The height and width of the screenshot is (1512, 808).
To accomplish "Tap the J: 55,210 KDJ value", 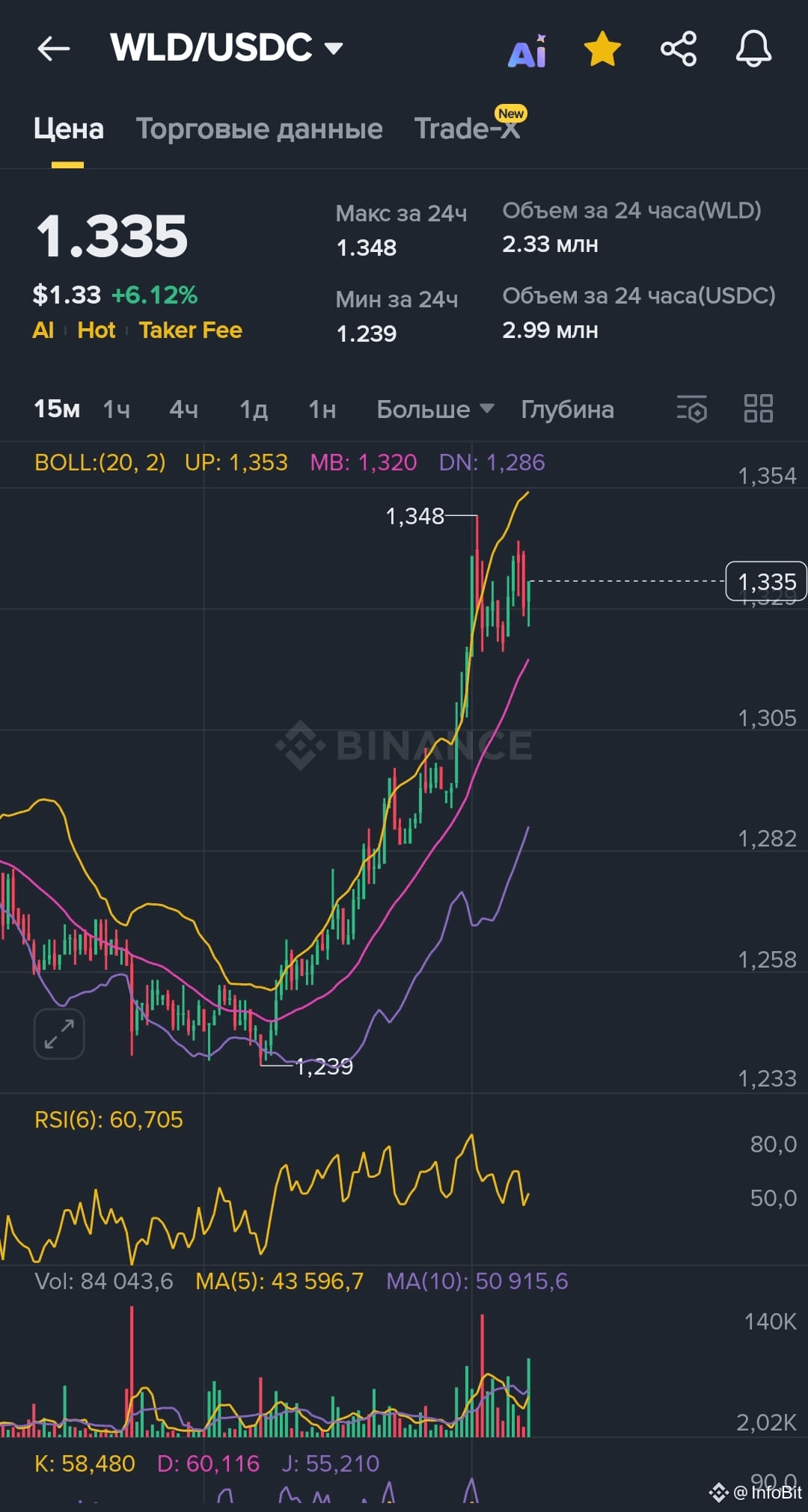I will (331, 1463).
